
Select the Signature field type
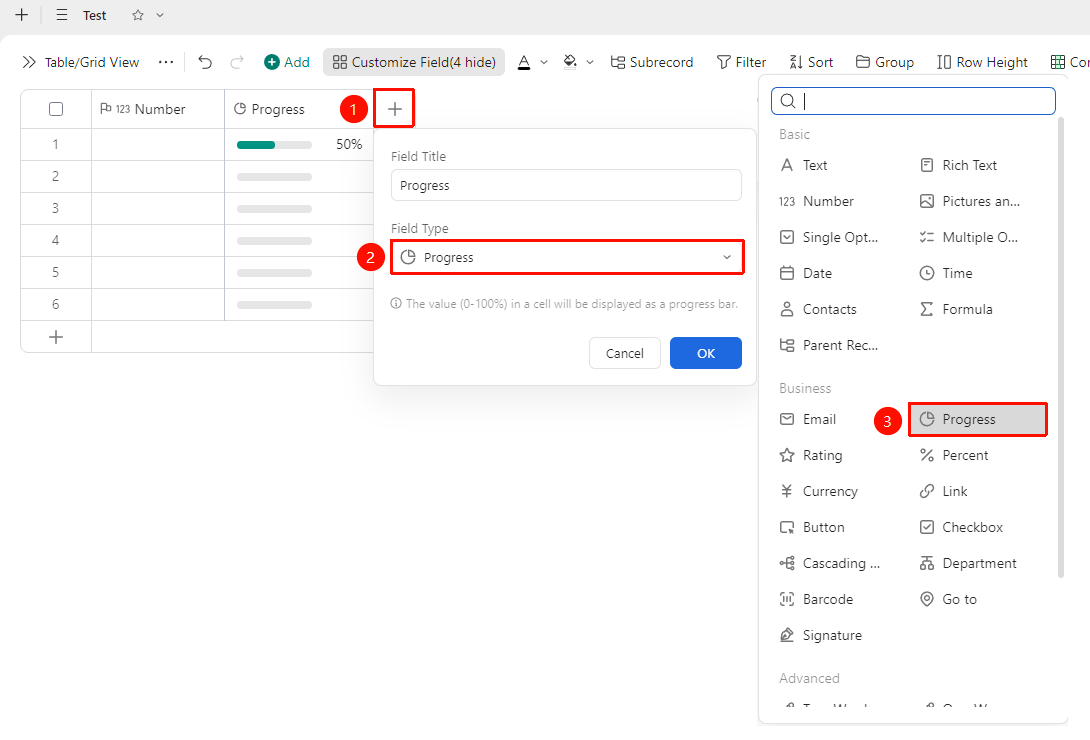(821, 635)
